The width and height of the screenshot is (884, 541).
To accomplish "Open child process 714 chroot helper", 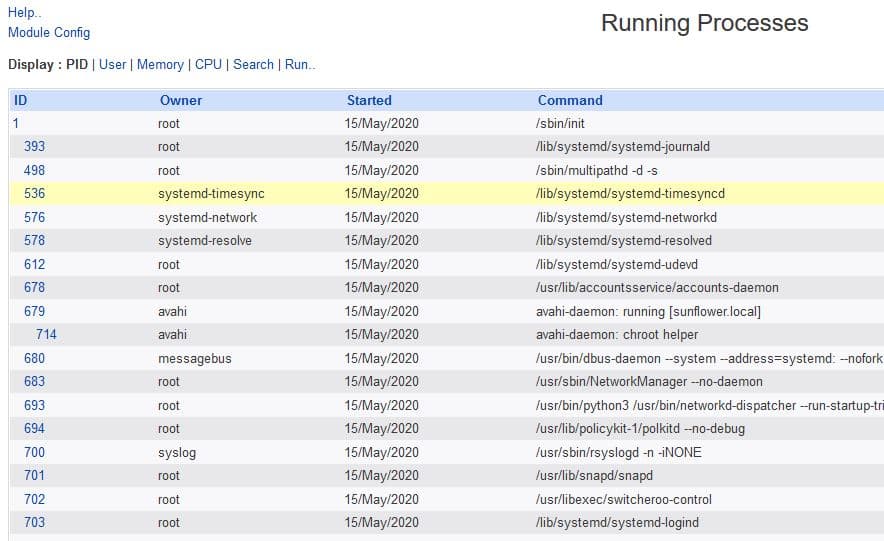I will pos(46,334).
